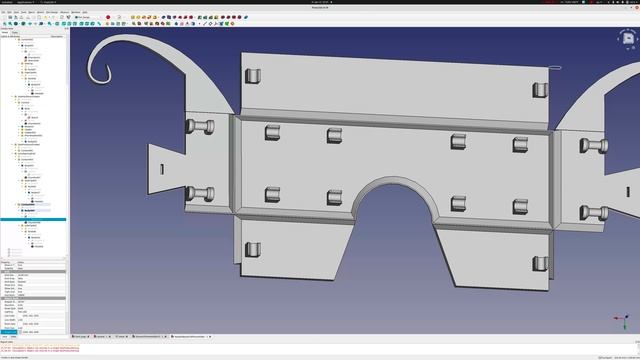Open the View menu

click(x=16, y=12)
